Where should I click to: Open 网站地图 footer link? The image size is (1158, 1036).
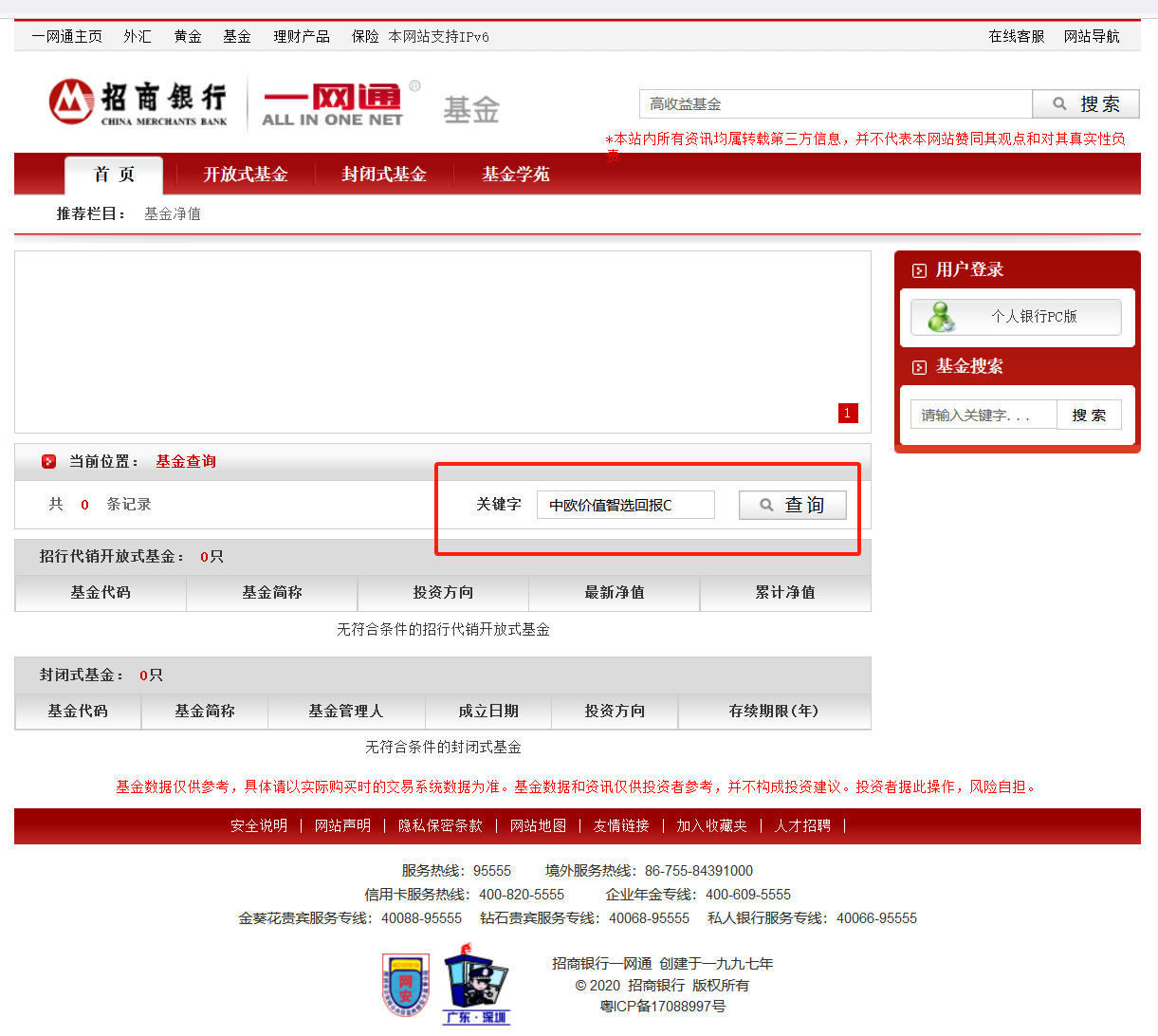point(538,826)
